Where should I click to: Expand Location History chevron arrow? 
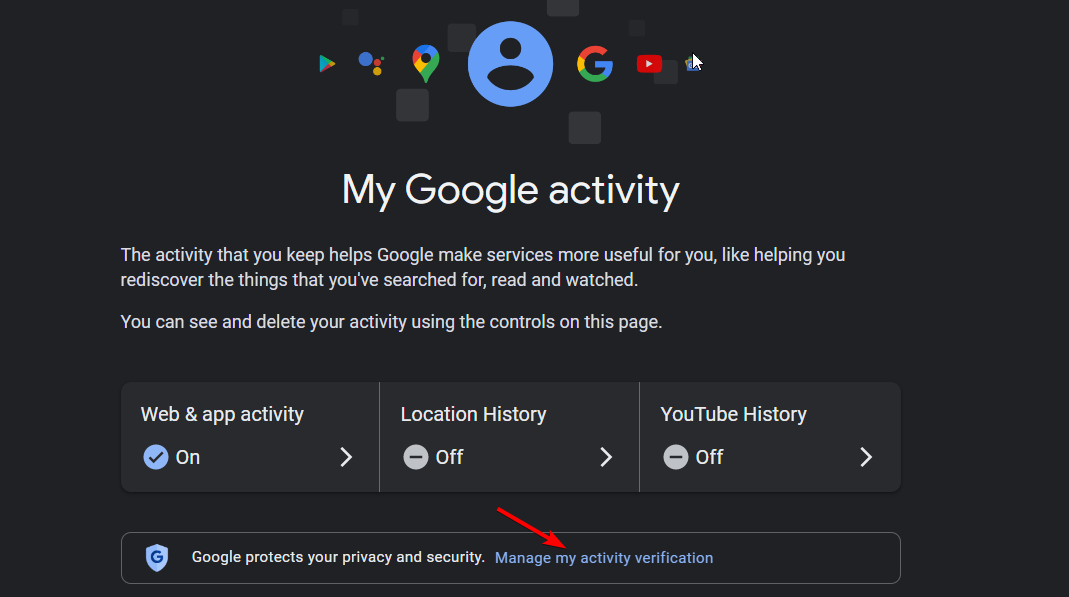606,457
